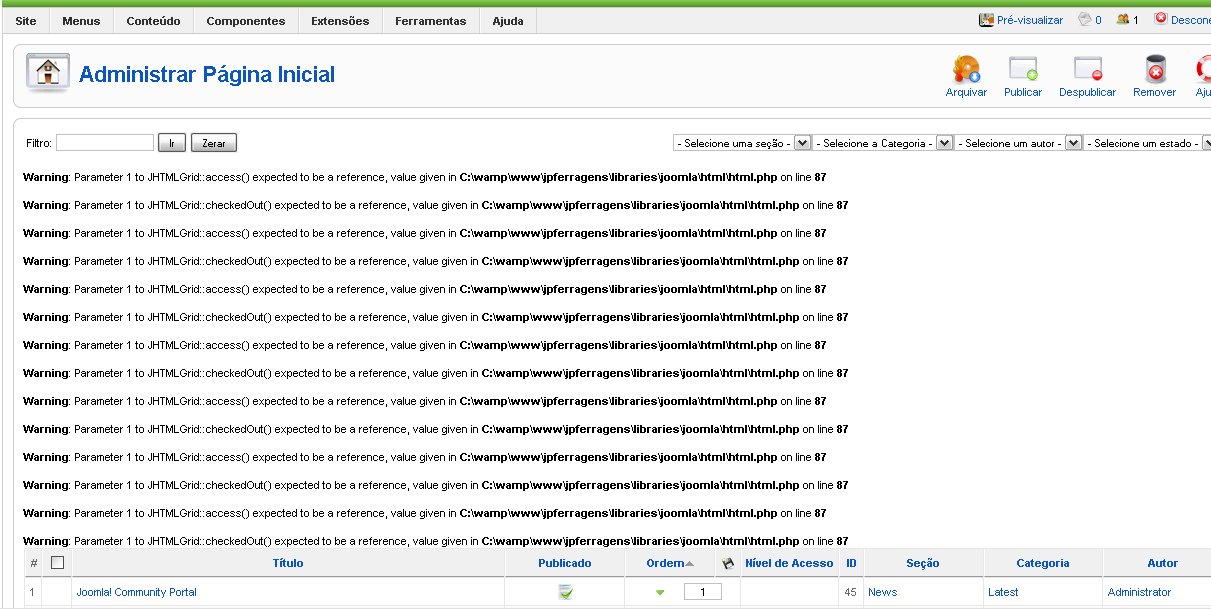Click the save order disk icon
Viewport: 1211px width, 609px height.
(x=728, y=563)
